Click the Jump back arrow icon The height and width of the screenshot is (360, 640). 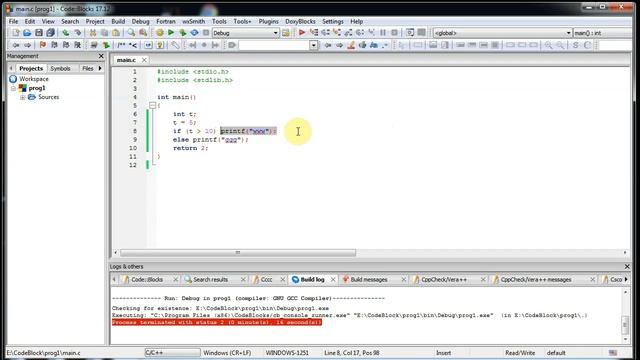pyautogui.click(x=16, y=45)
